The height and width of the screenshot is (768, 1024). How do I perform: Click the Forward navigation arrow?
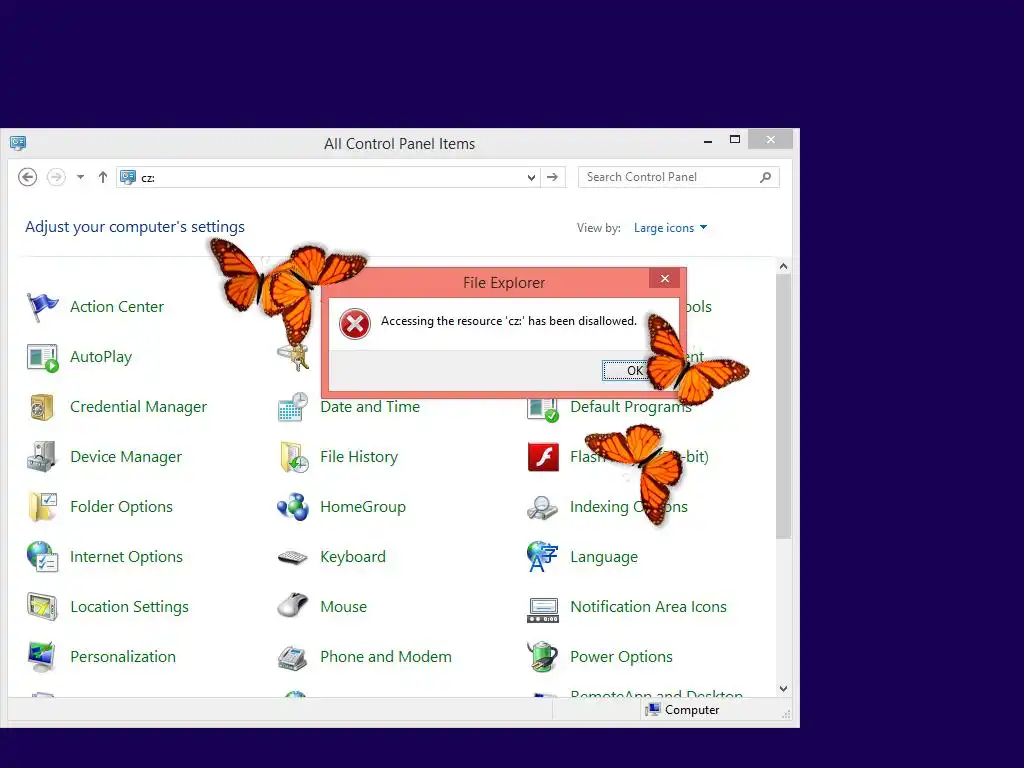click(x=56, y=177)
